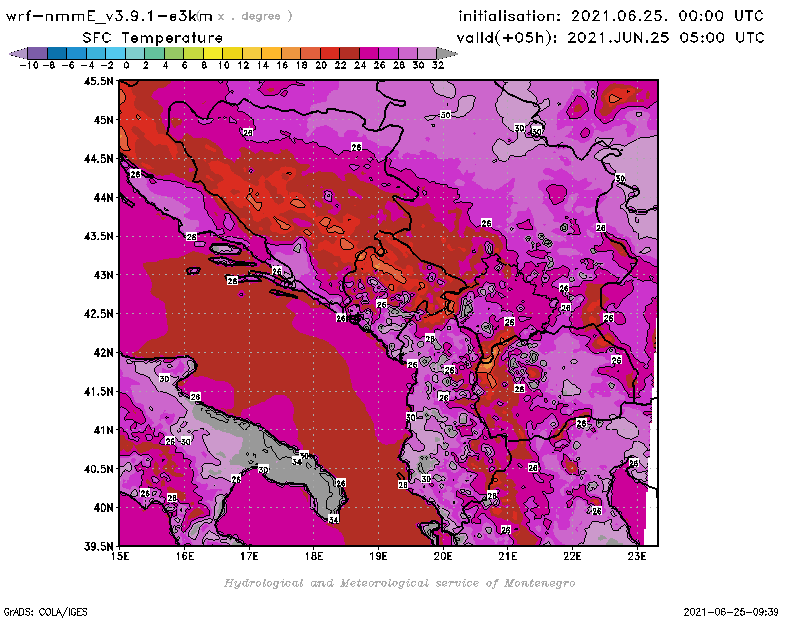Viewport: 800px width, 618px height.
Task: Click the magenta swatch between 24 and 26
Action: coord(369,53)
